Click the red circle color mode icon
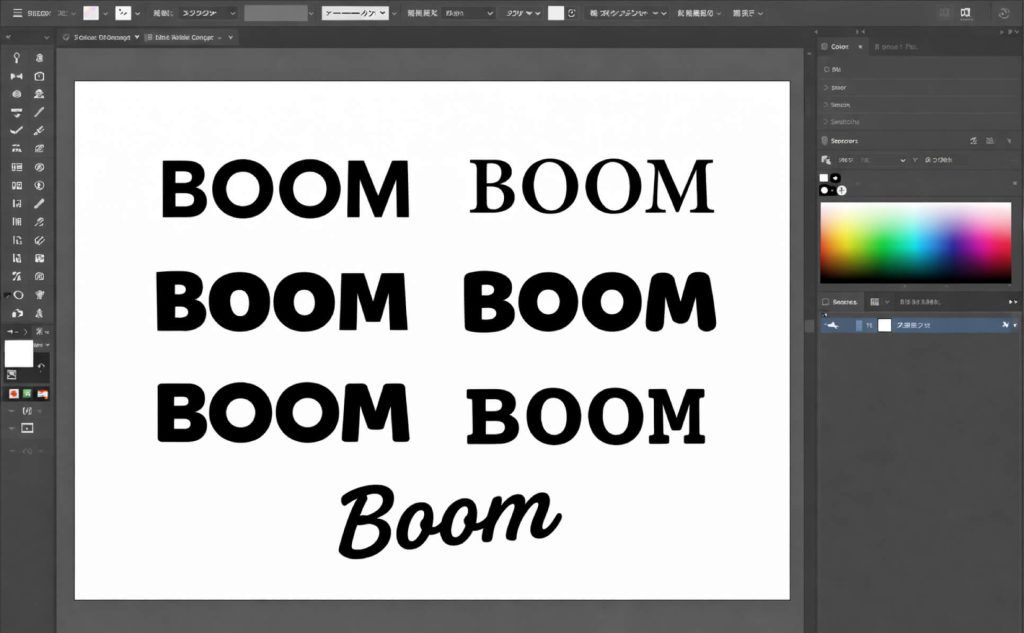 point(14,394)
